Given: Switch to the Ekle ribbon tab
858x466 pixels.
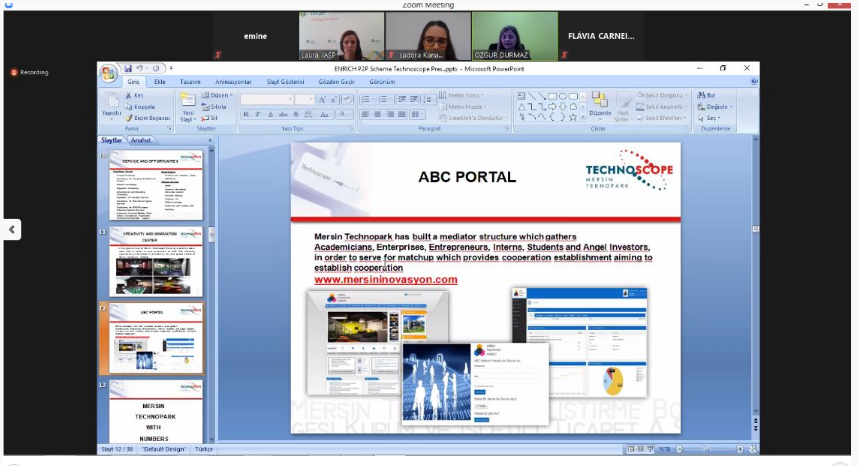Looking at the screenshot, I should point(160,81).
